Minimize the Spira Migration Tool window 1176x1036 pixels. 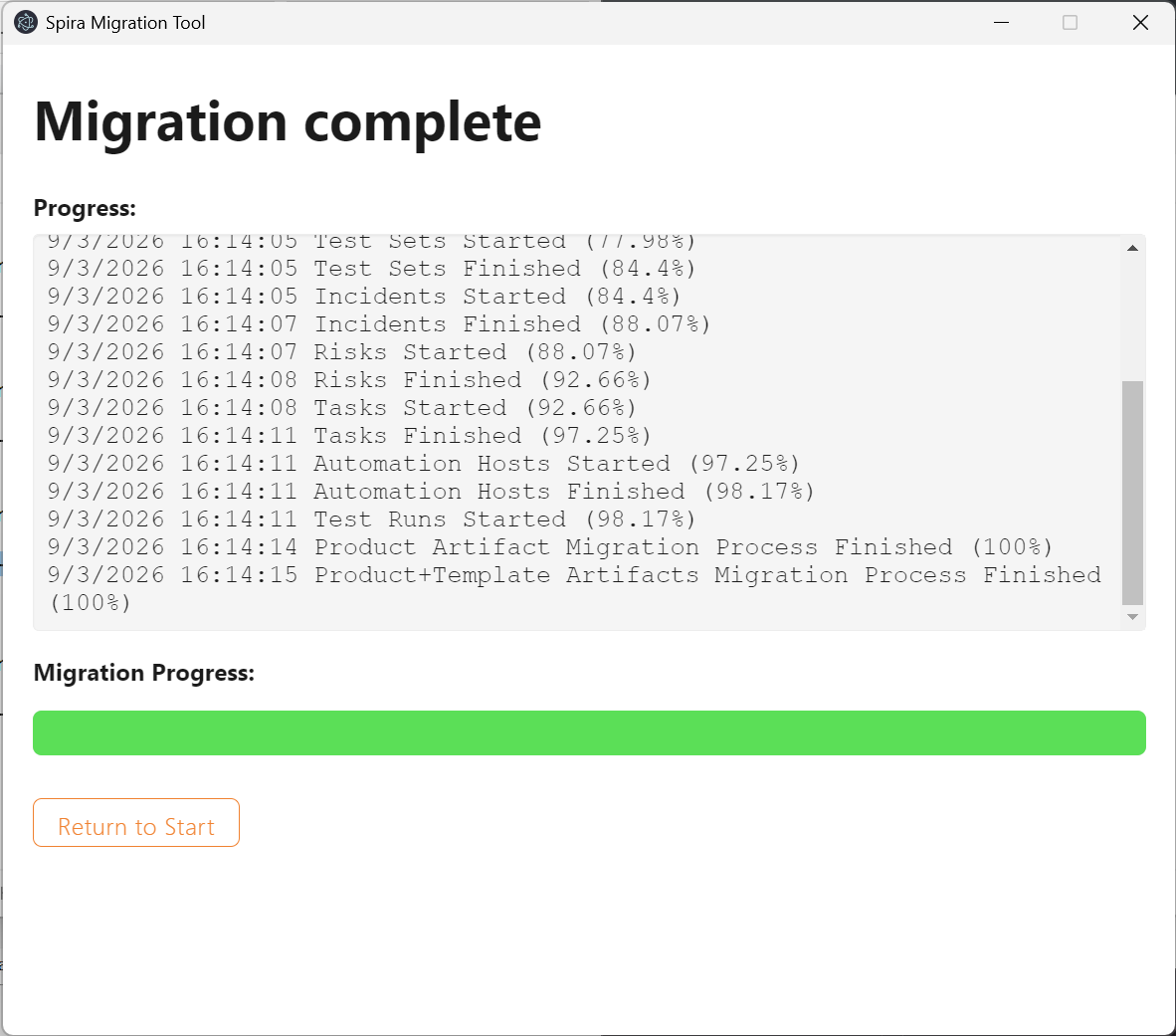tap(1001, 23)
